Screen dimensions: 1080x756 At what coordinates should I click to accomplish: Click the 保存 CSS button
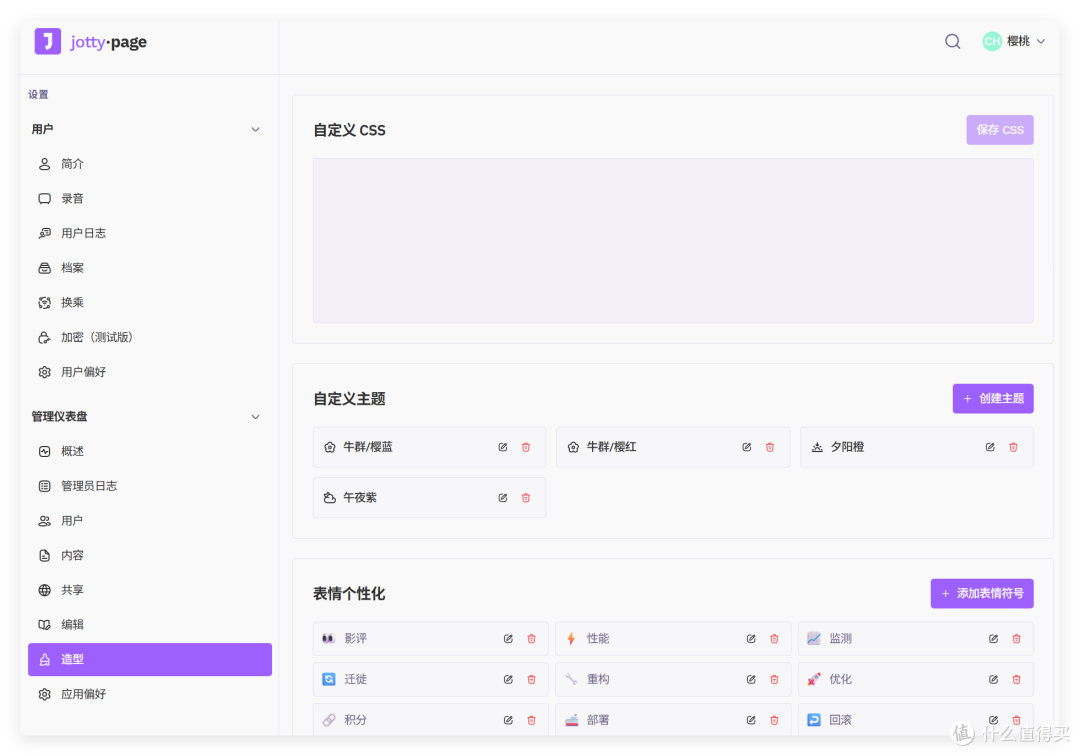[x=999, y=129]
